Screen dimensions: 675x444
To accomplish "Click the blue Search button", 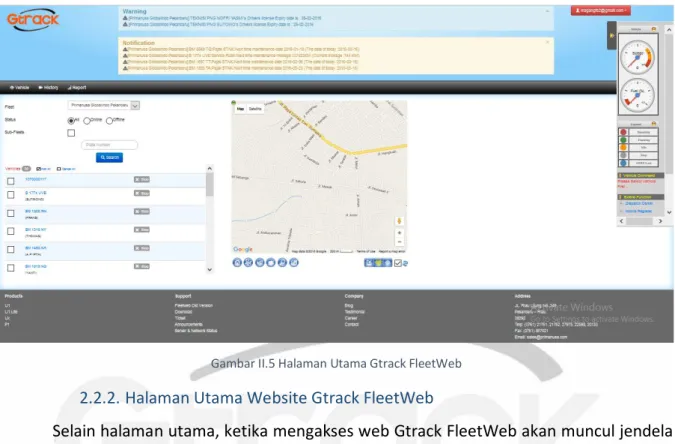I will click(x=109, y=158).
